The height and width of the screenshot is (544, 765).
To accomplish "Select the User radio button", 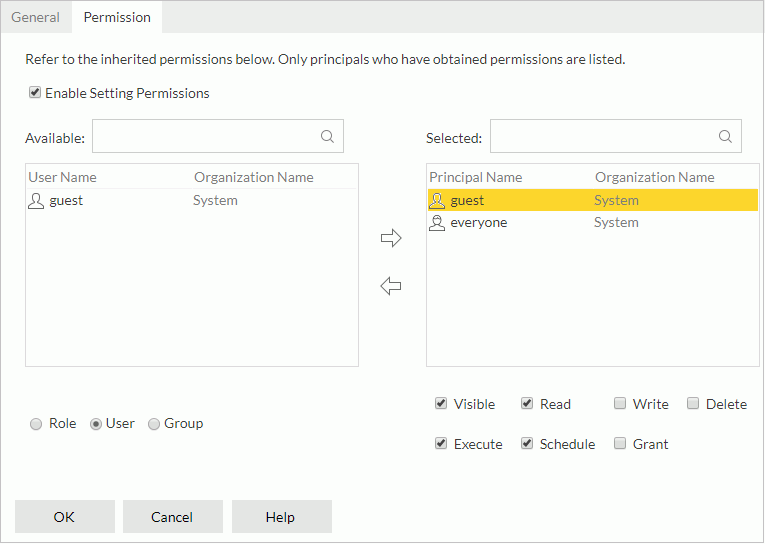I will [96, 424].
